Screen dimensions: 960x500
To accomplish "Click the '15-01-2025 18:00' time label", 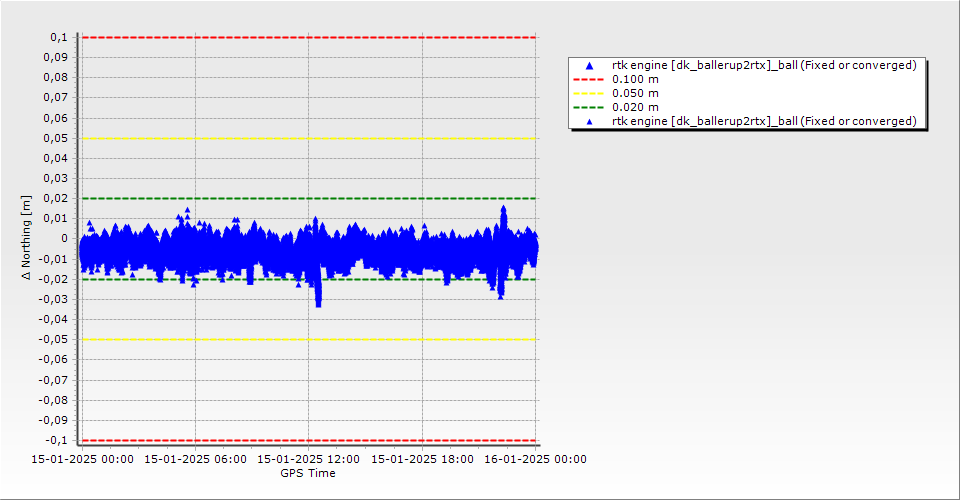I will pos(422,459).
